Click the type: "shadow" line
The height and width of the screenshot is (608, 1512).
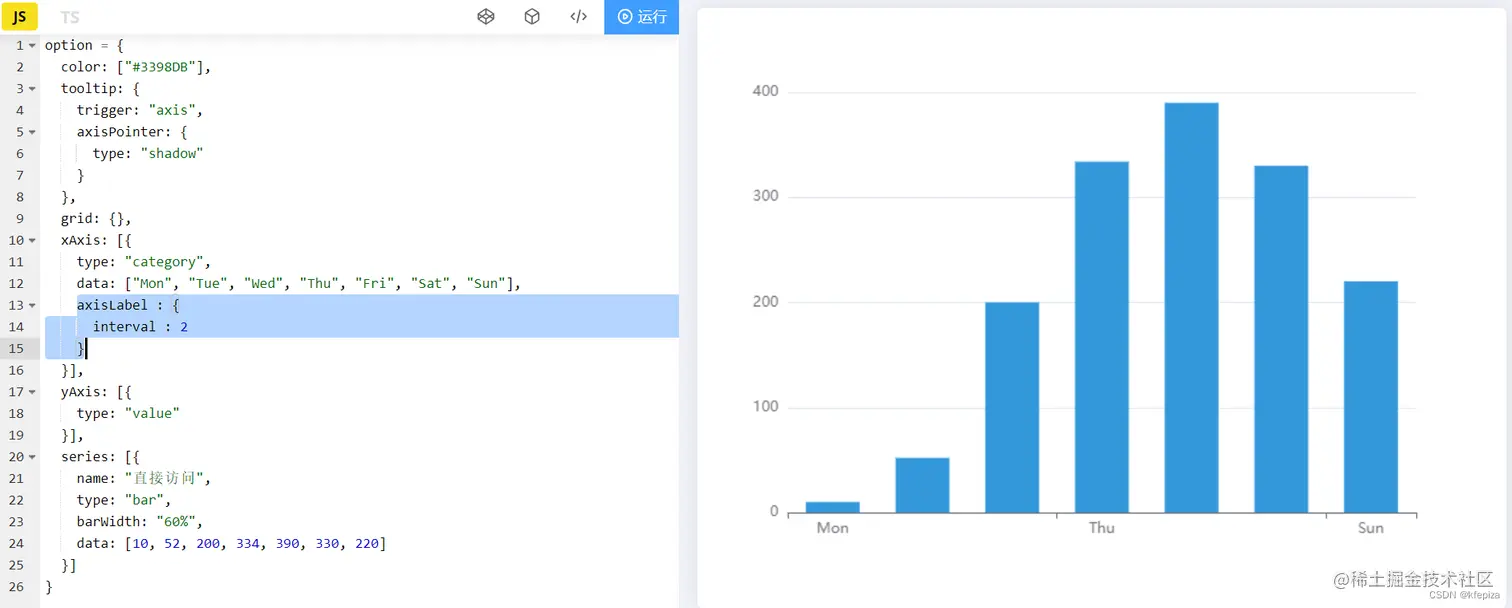148,153
